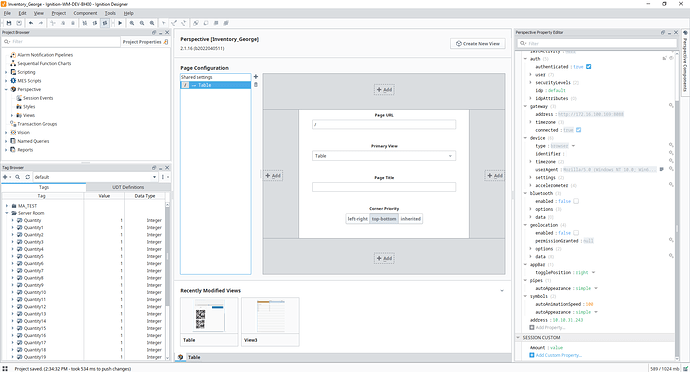
Task: Click the first magnifier zoom icon
Action: [132, 23]
